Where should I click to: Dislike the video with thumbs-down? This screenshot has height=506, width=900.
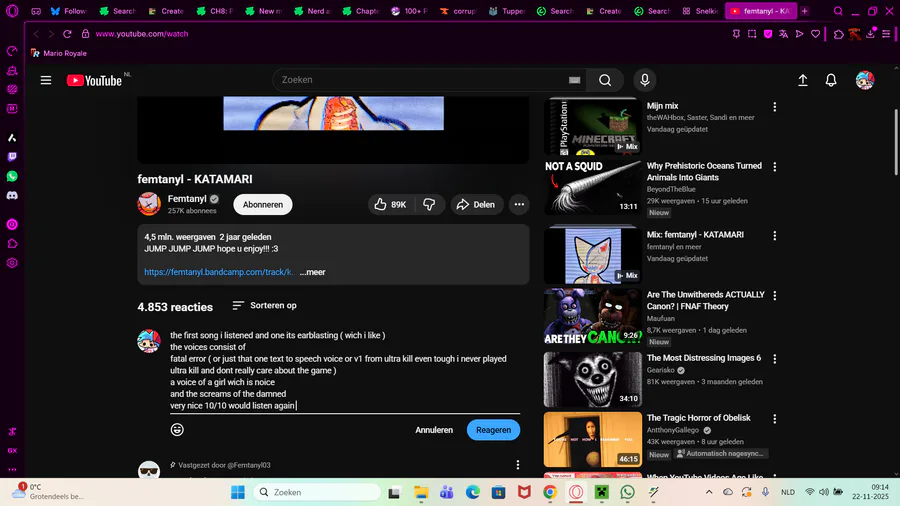point(429,204)
